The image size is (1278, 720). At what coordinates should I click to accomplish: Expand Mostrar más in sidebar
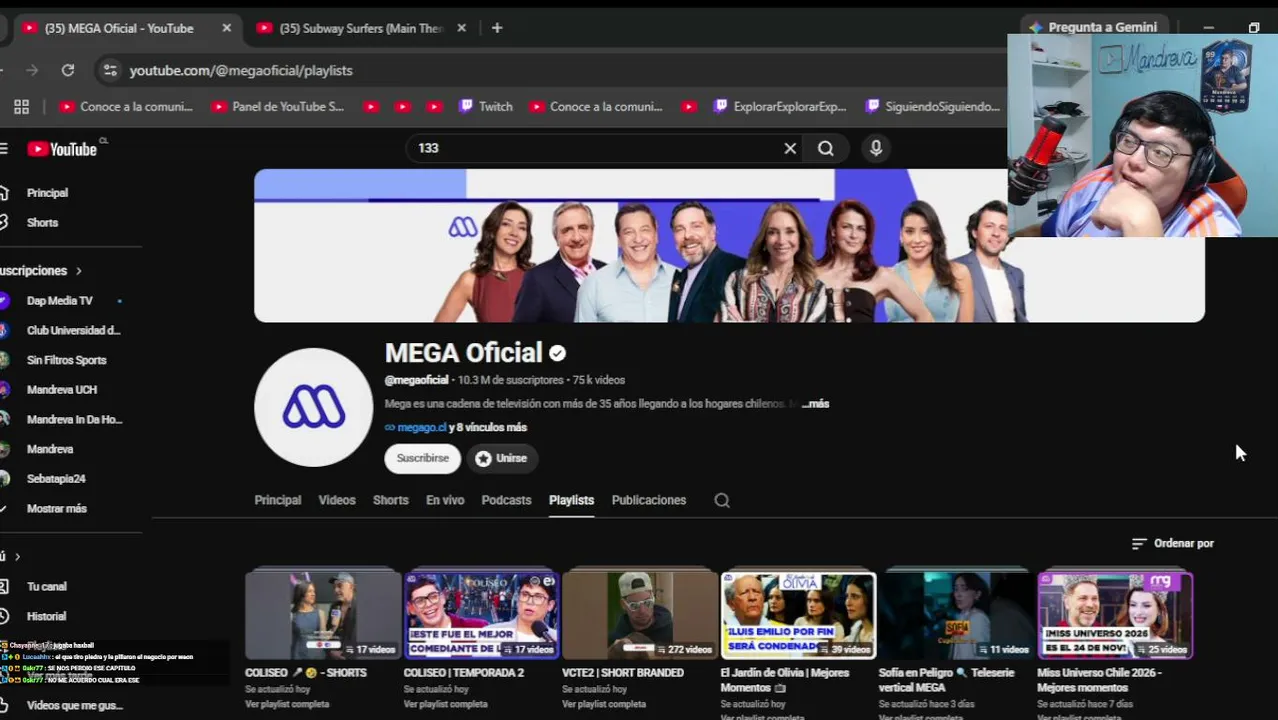tap(56, 508)
